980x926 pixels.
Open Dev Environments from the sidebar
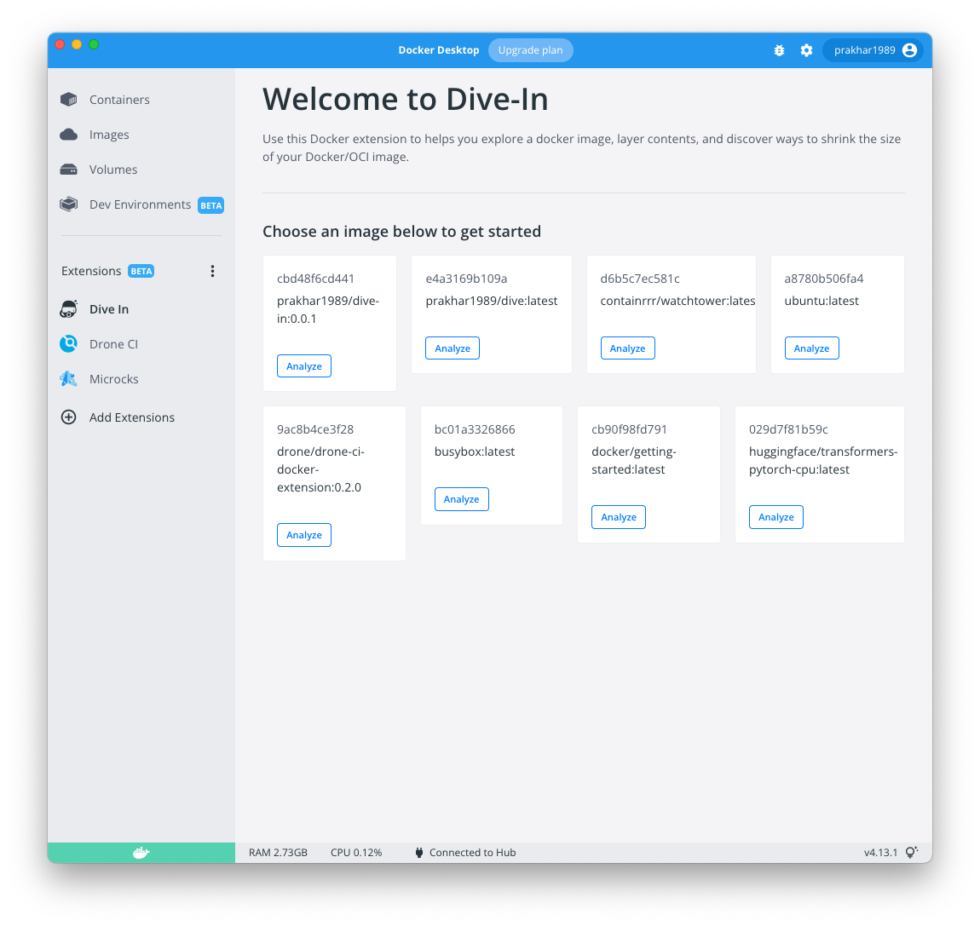click(140, 204)
